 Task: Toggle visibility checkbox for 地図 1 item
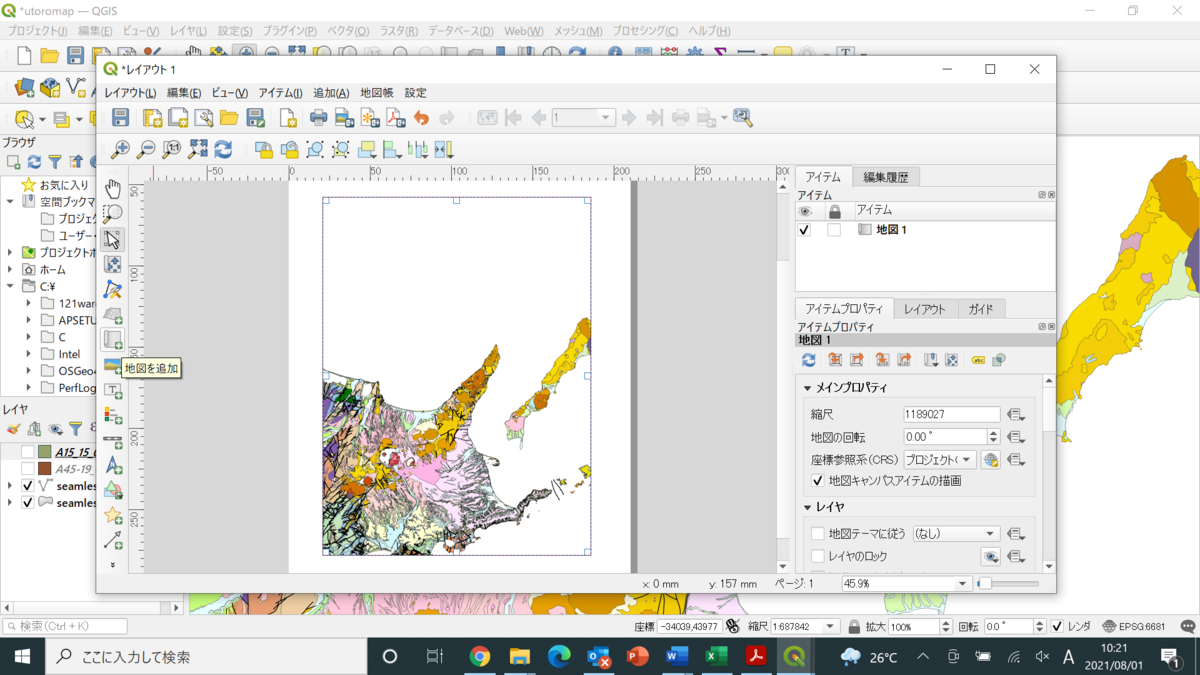pos(805,230)
